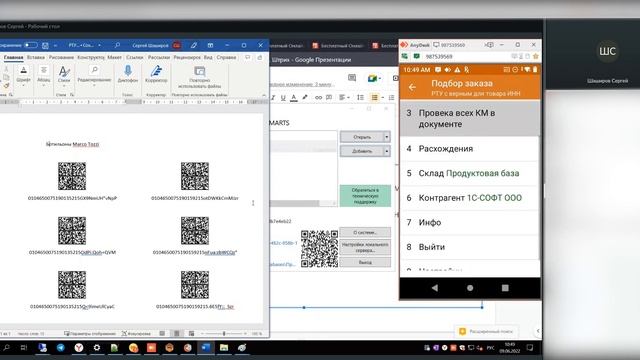Click the Фокусировка focus mode button
The height and width of the screenshot is (360, 640).
point(136,333)
